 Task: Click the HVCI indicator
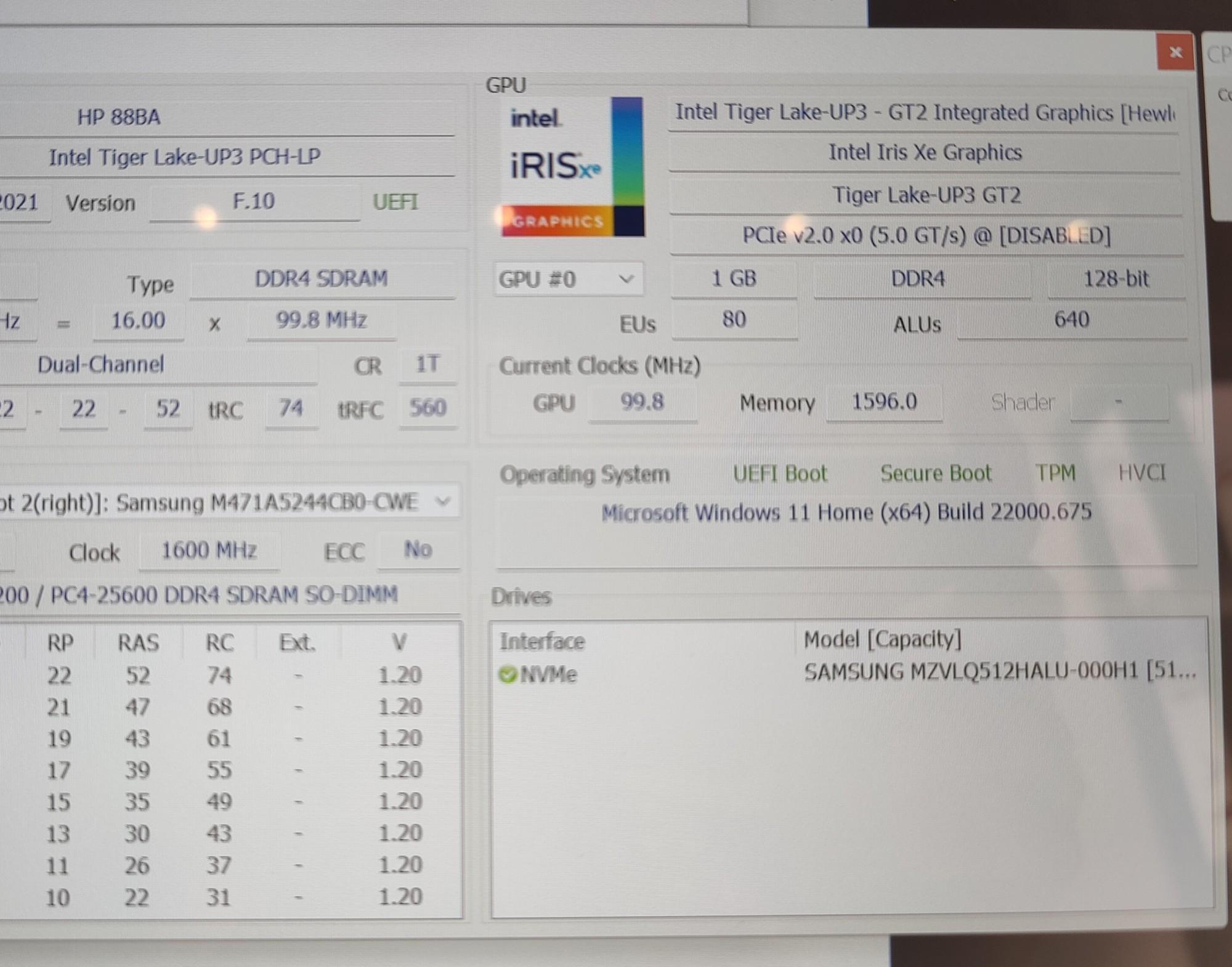click(1142, 472)
